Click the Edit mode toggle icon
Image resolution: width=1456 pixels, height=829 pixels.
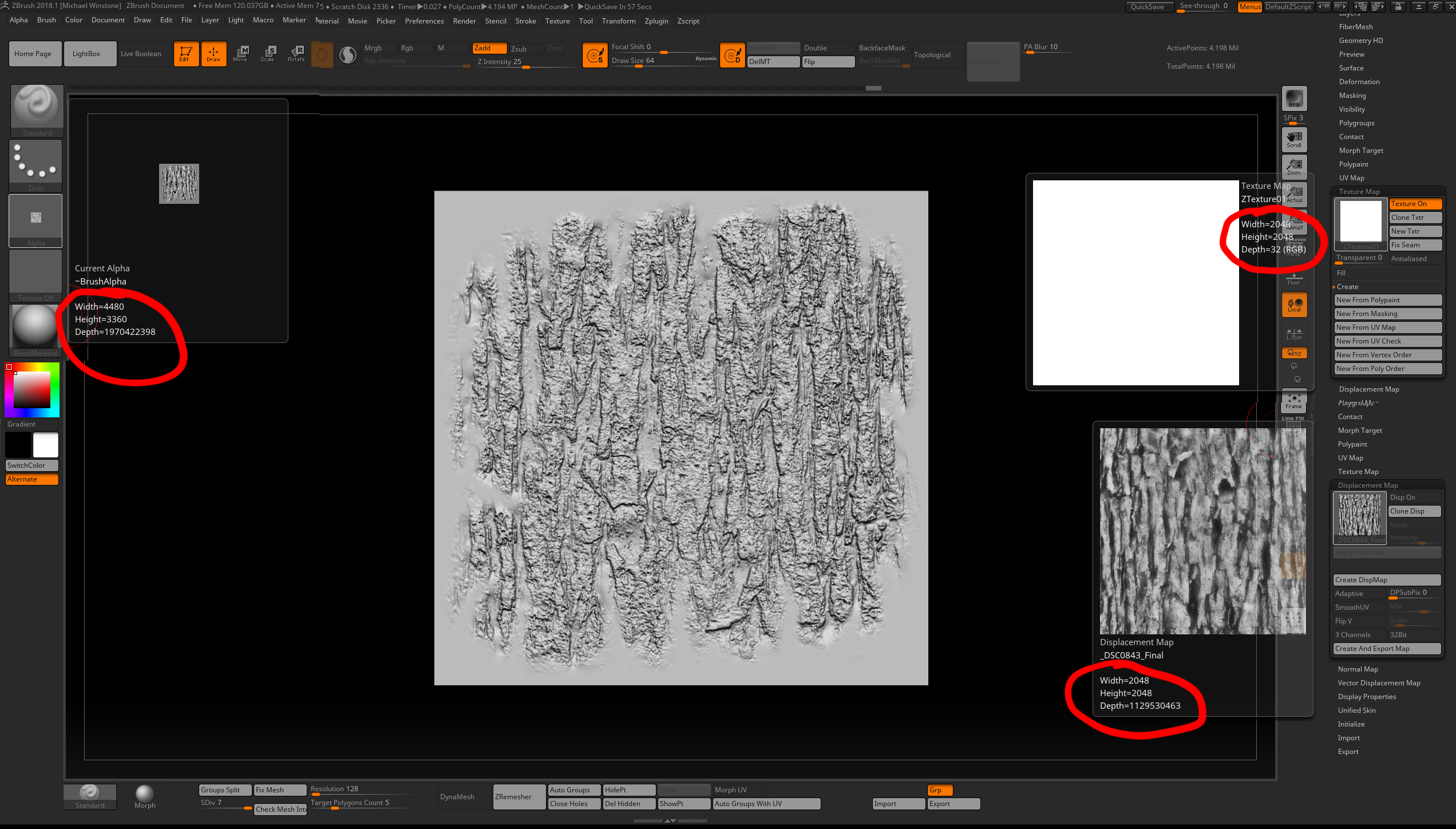184,54
